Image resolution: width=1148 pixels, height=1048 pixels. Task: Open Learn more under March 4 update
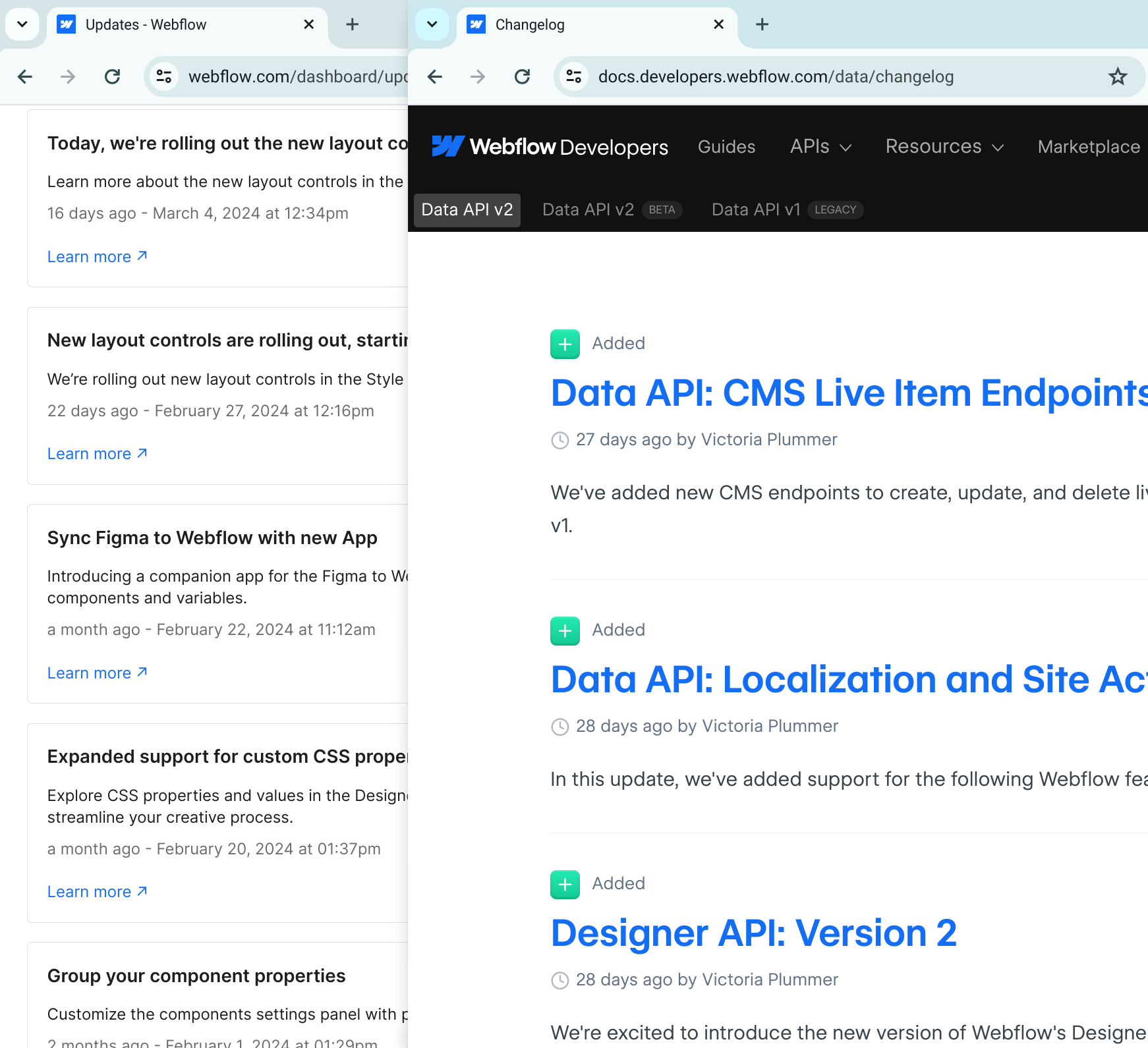pyautogui.click(x=98, y=257)
